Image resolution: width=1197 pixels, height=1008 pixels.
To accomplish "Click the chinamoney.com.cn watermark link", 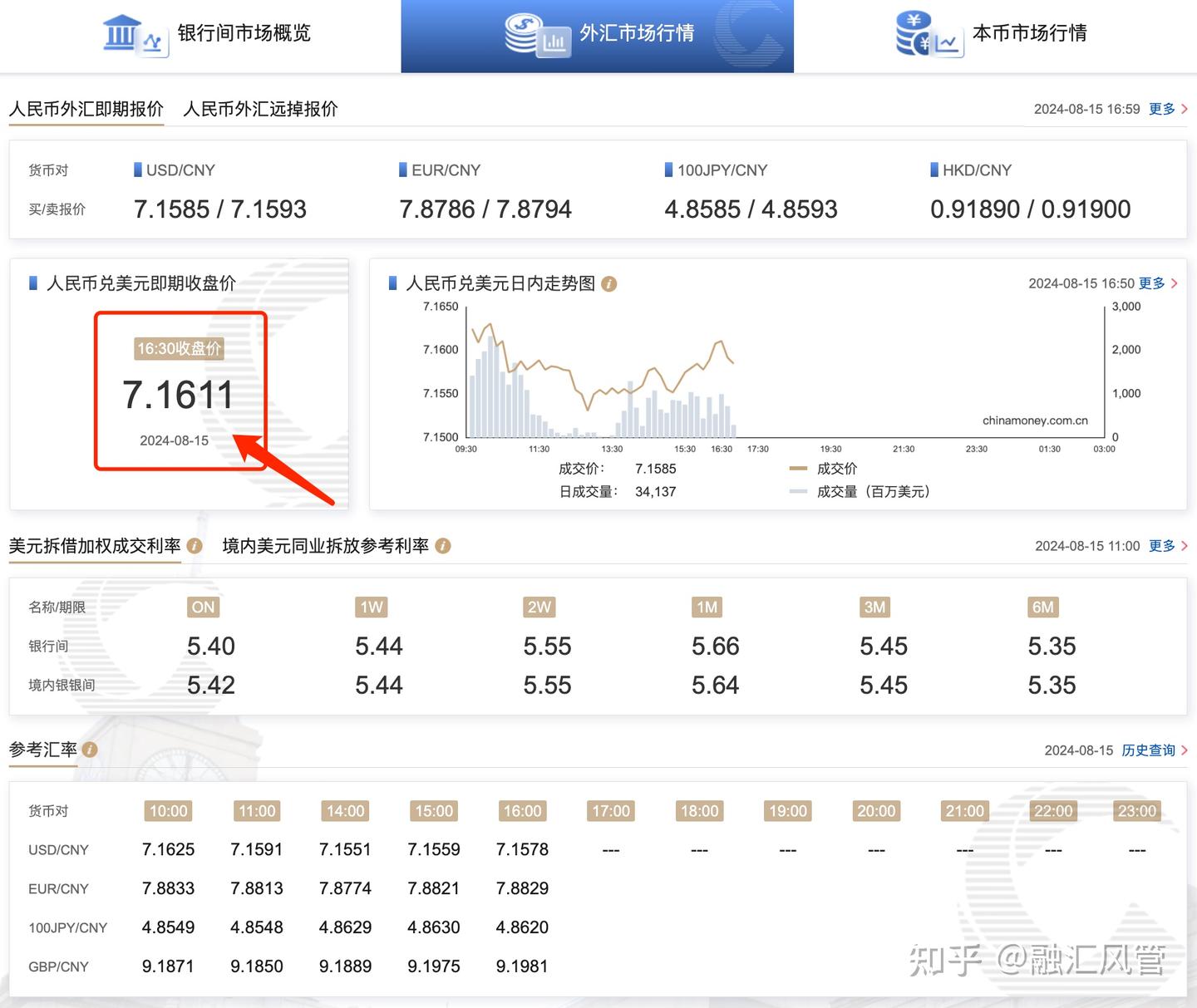I will tap(1034, 420).
